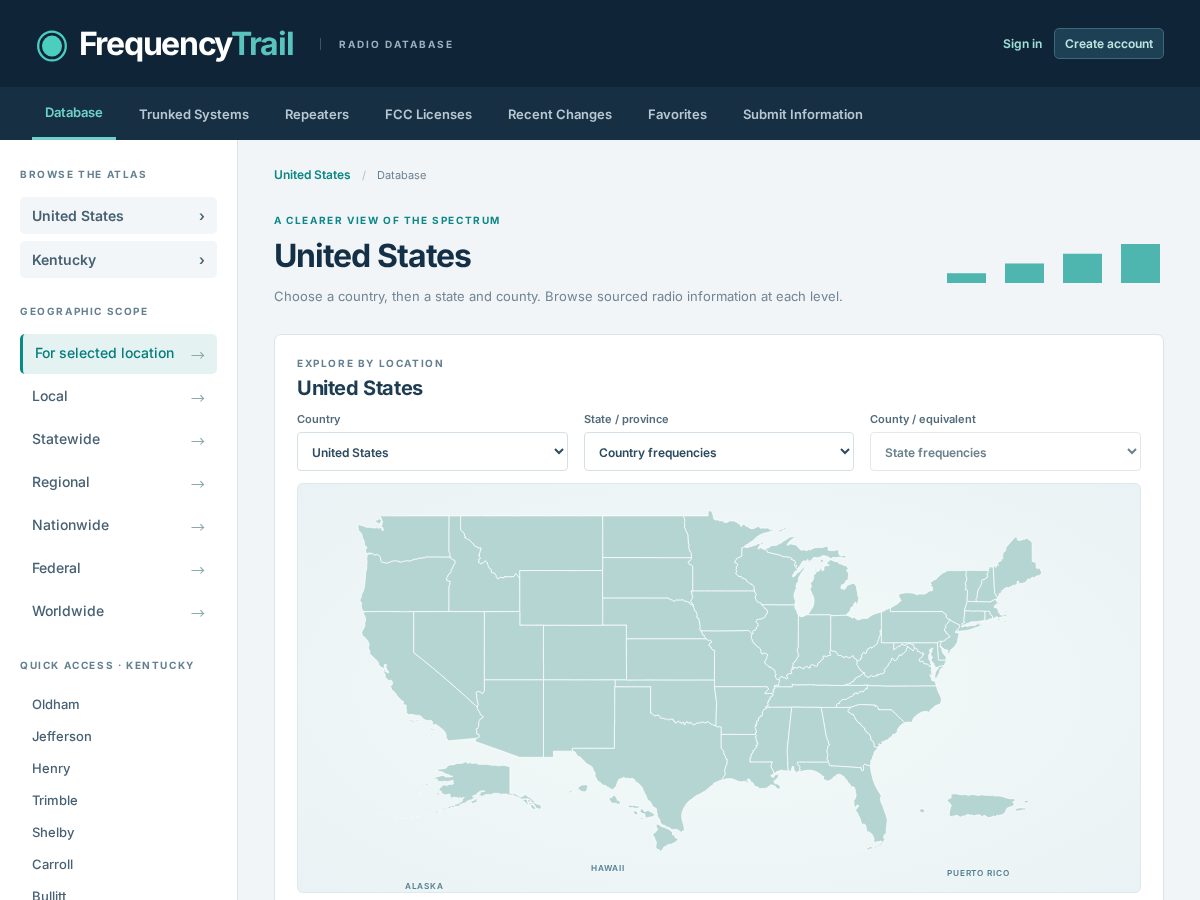Choose the Regional scope option
This screenshot has height=900, width=1200.
coord(118,483)
